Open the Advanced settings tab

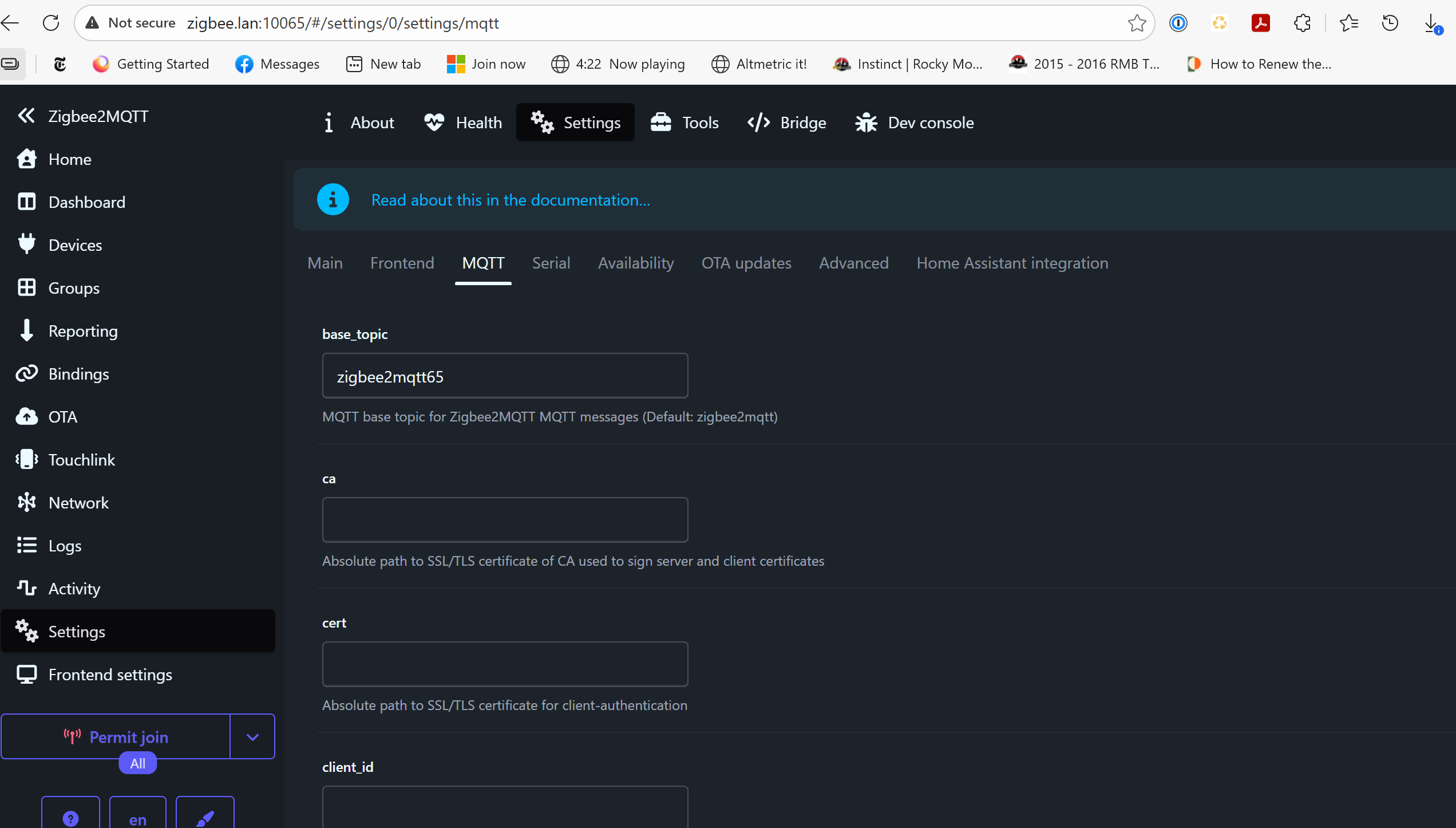[853, 263]
